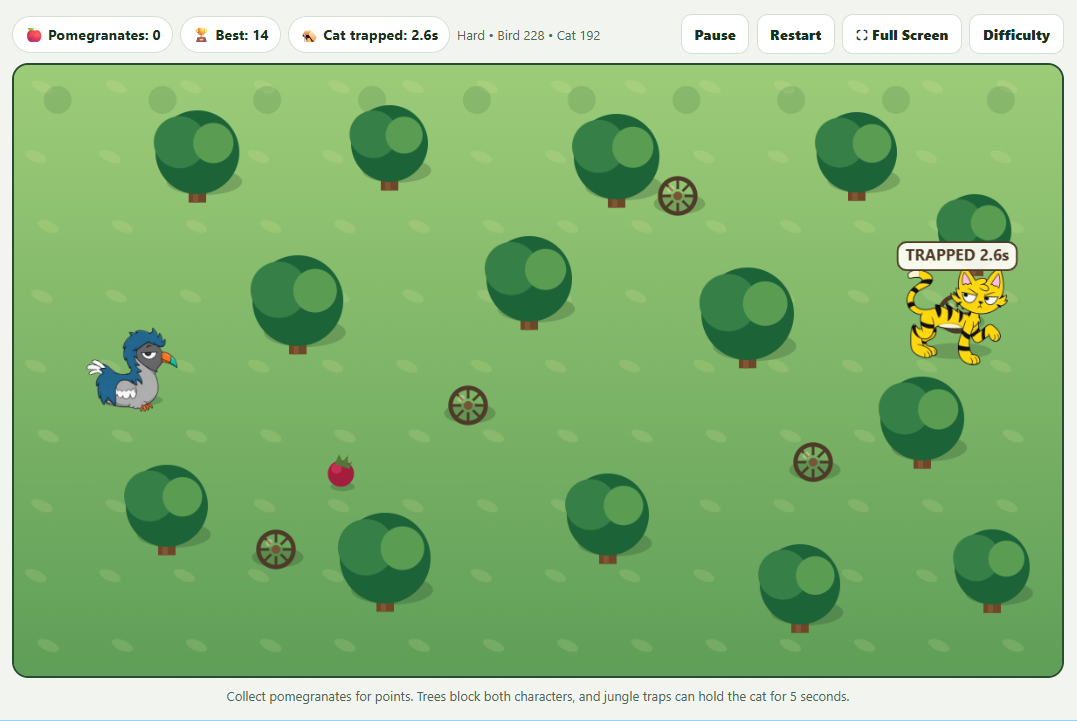Click the pomegranate icon in the score counter
Screen dimensions: 1077x721
click(x=34, y=35)
